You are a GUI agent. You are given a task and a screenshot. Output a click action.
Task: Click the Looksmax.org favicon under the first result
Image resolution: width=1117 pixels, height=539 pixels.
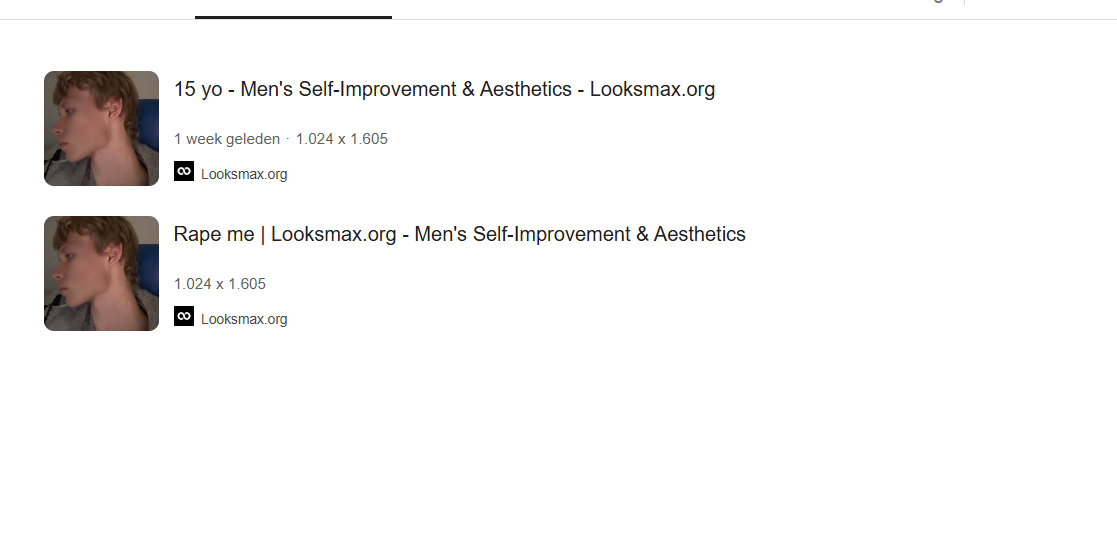pyautogui.click(x=184, y=172)
